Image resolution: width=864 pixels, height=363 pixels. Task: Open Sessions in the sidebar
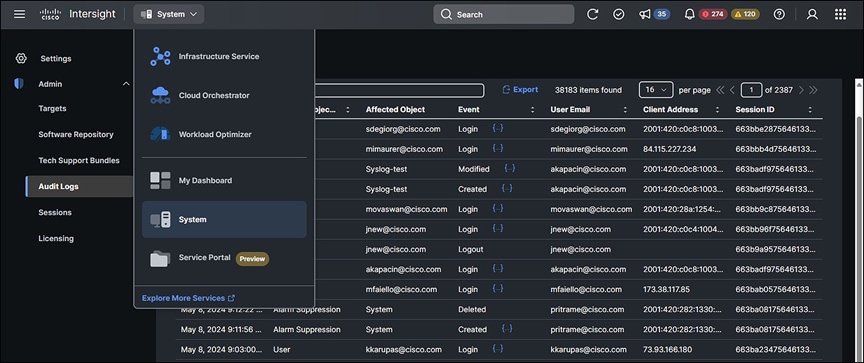(55, 212)
